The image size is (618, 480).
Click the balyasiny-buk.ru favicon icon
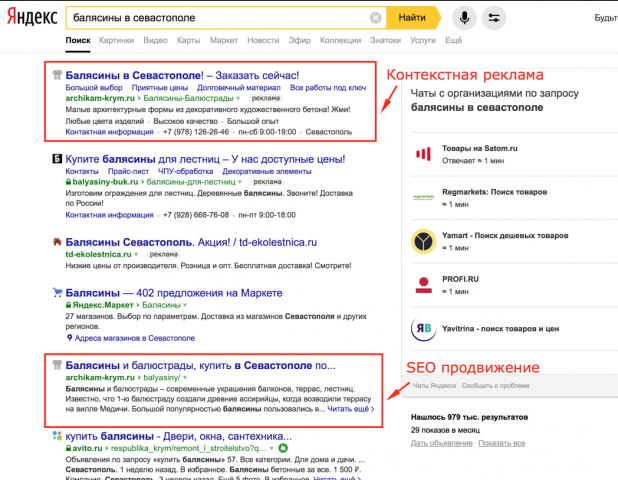pos(57,159)
